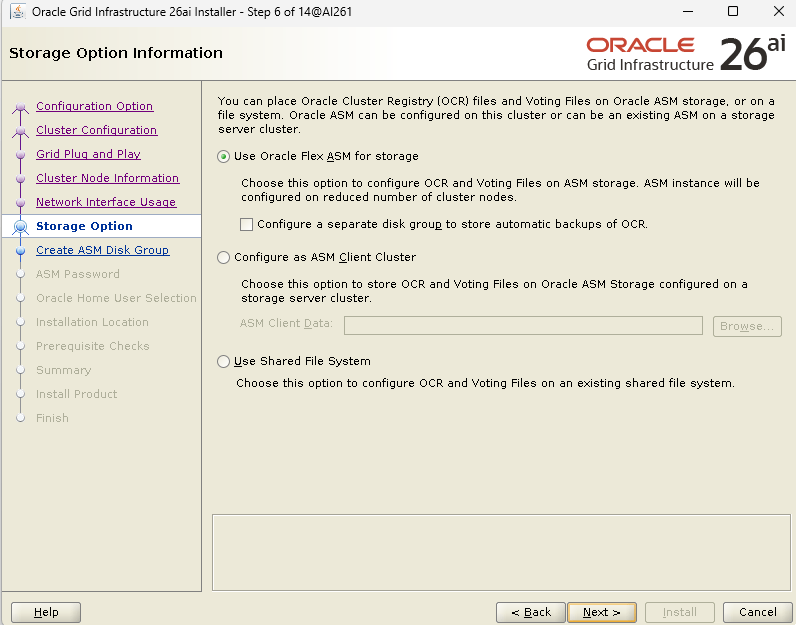Open the Cluster Node Information step
Viewport: 796px width, 625px height.
pyautogui.click(x=107, y=179)
